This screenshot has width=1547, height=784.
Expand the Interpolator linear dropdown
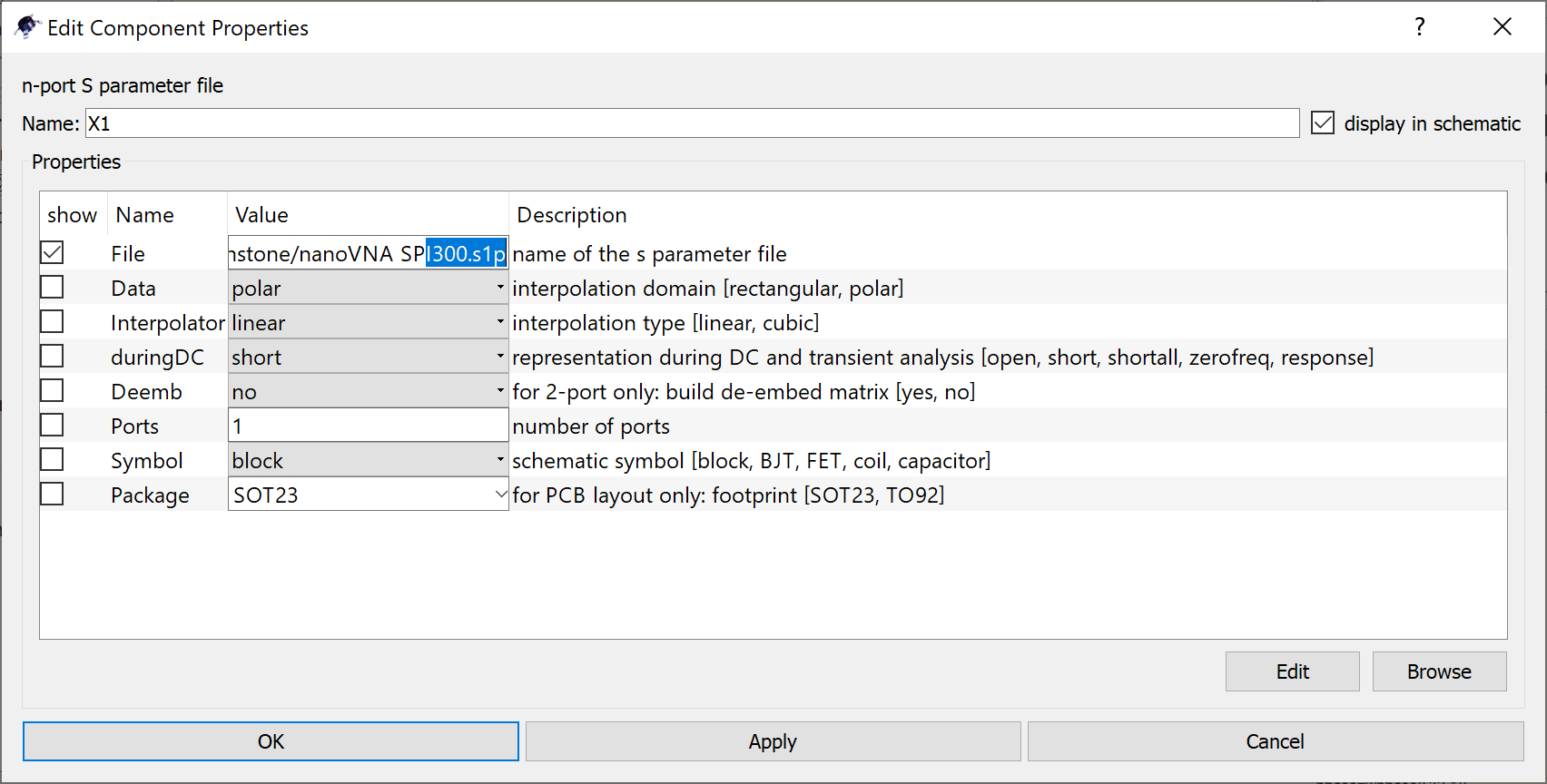point(368,323)
